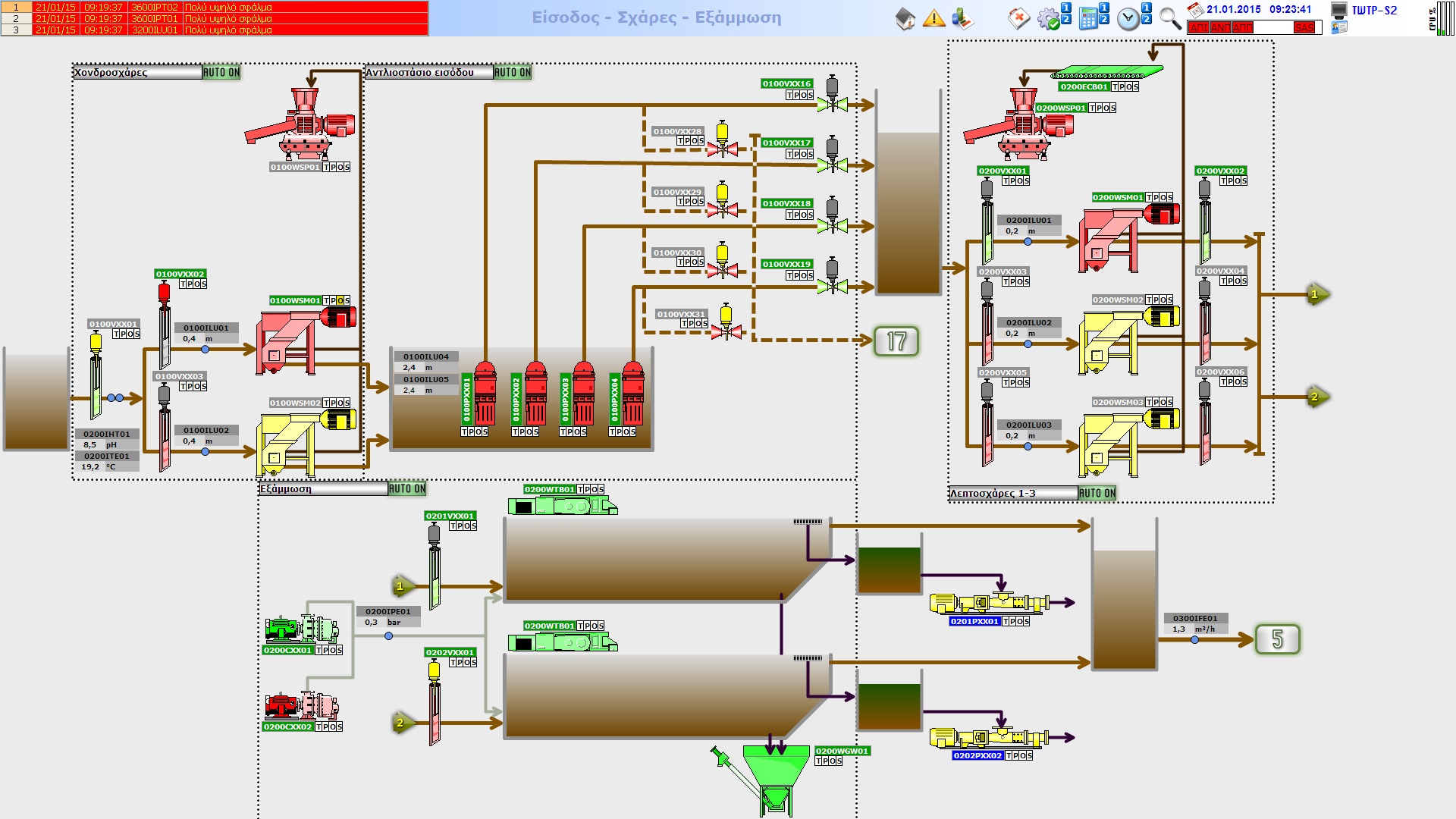
Task: Open the alarm warning triangle icon
Action: click(934, 18)
